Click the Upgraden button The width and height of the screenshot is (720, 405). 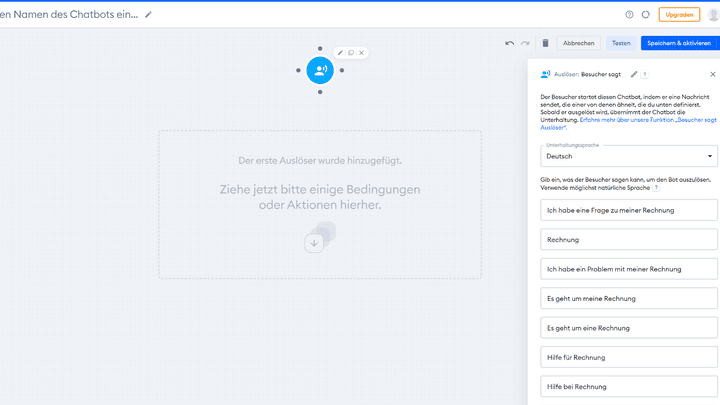tap(679, 15)
